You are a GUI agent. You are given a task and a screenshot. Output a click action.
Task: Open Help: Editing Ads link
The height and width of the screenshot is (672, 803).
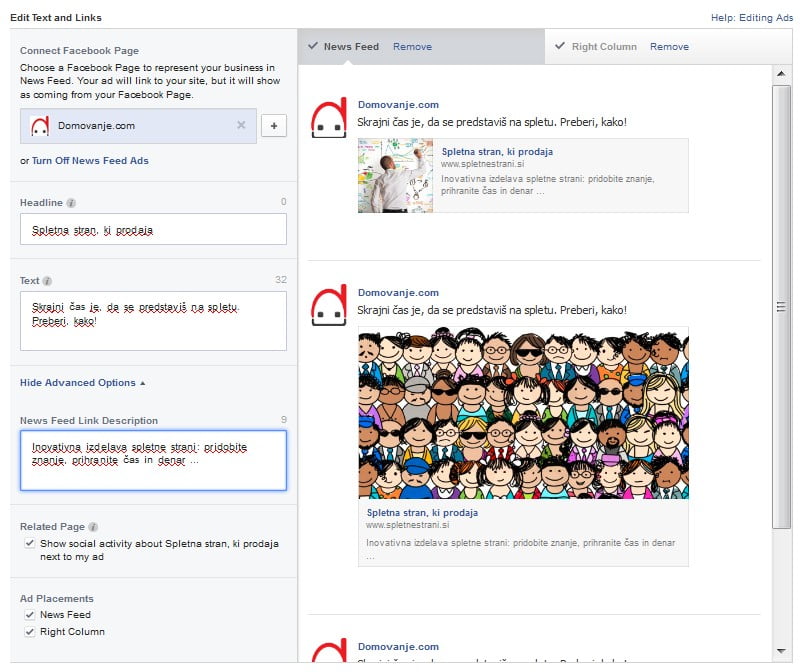click(752, 17)
